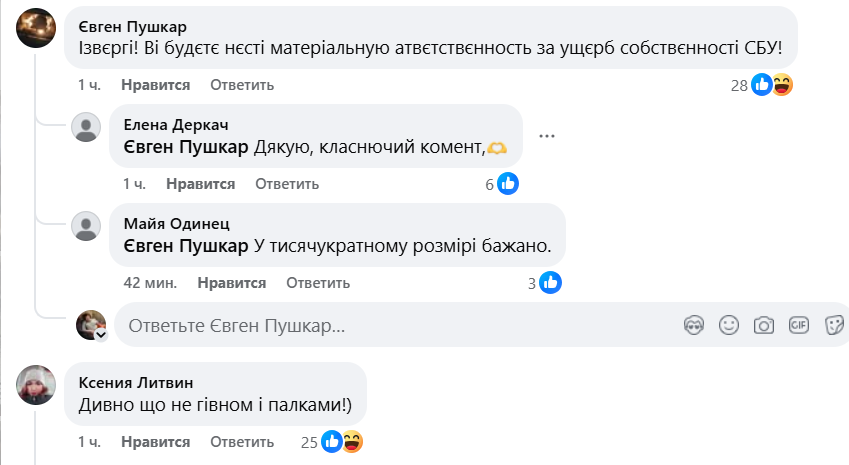Switch commenting profile via avatar dropdown arrow
This screenshot has height=465, width=849.
(100, 335)
